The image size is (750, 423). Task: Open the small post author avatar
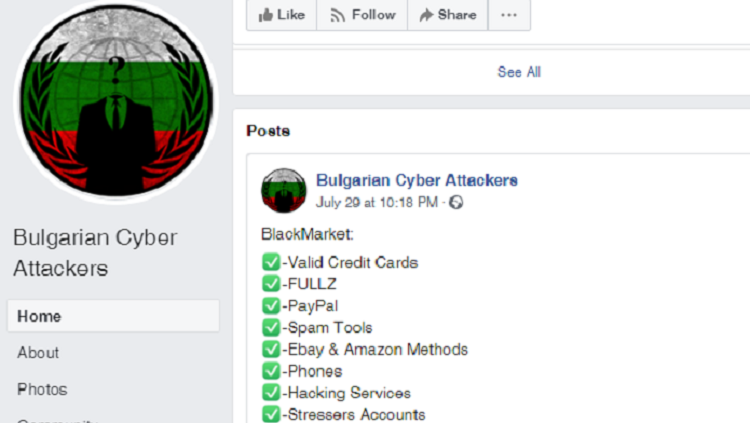[284, 190]
